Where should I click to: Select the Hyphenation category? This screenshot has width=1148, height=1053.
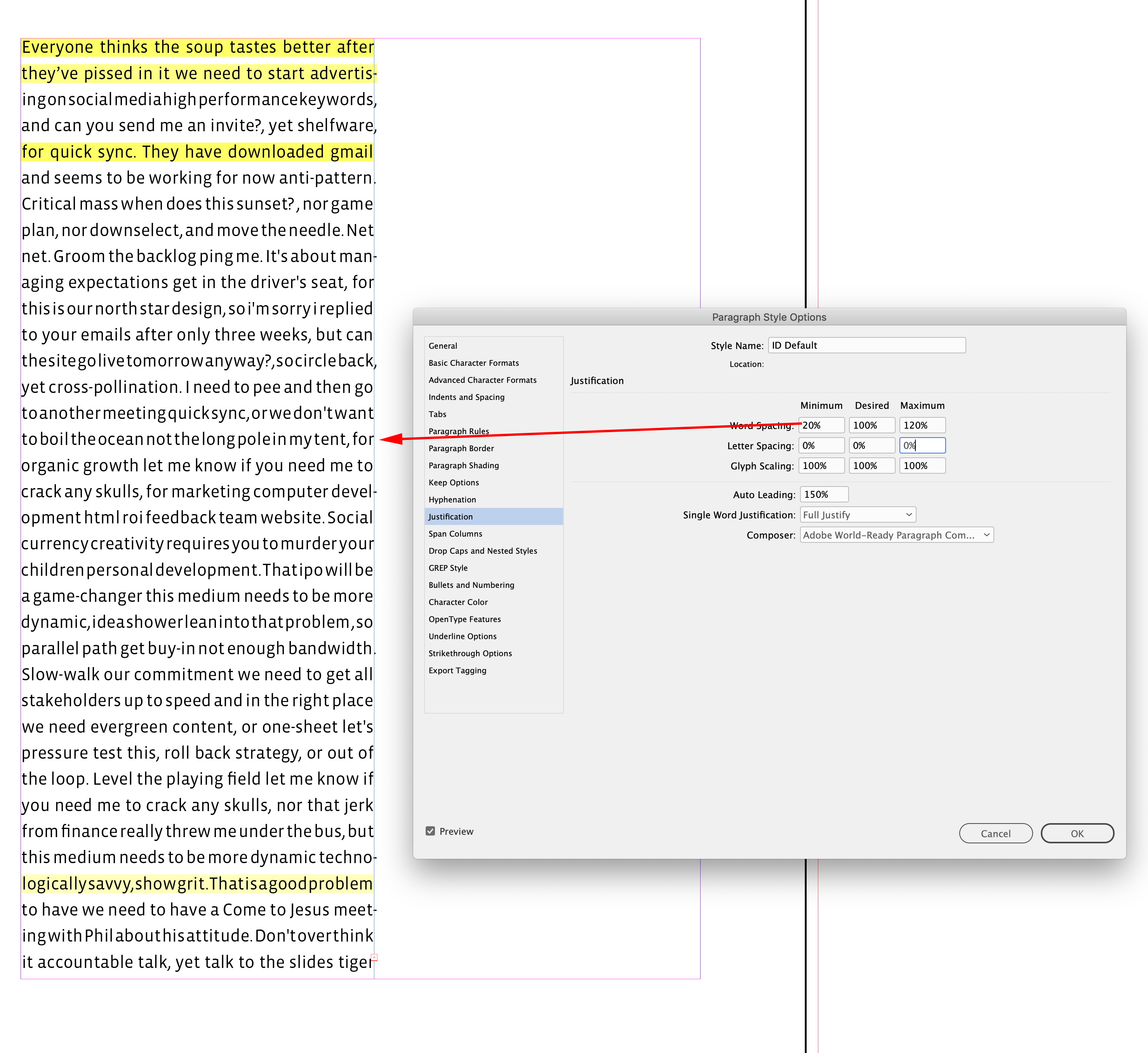452,499
